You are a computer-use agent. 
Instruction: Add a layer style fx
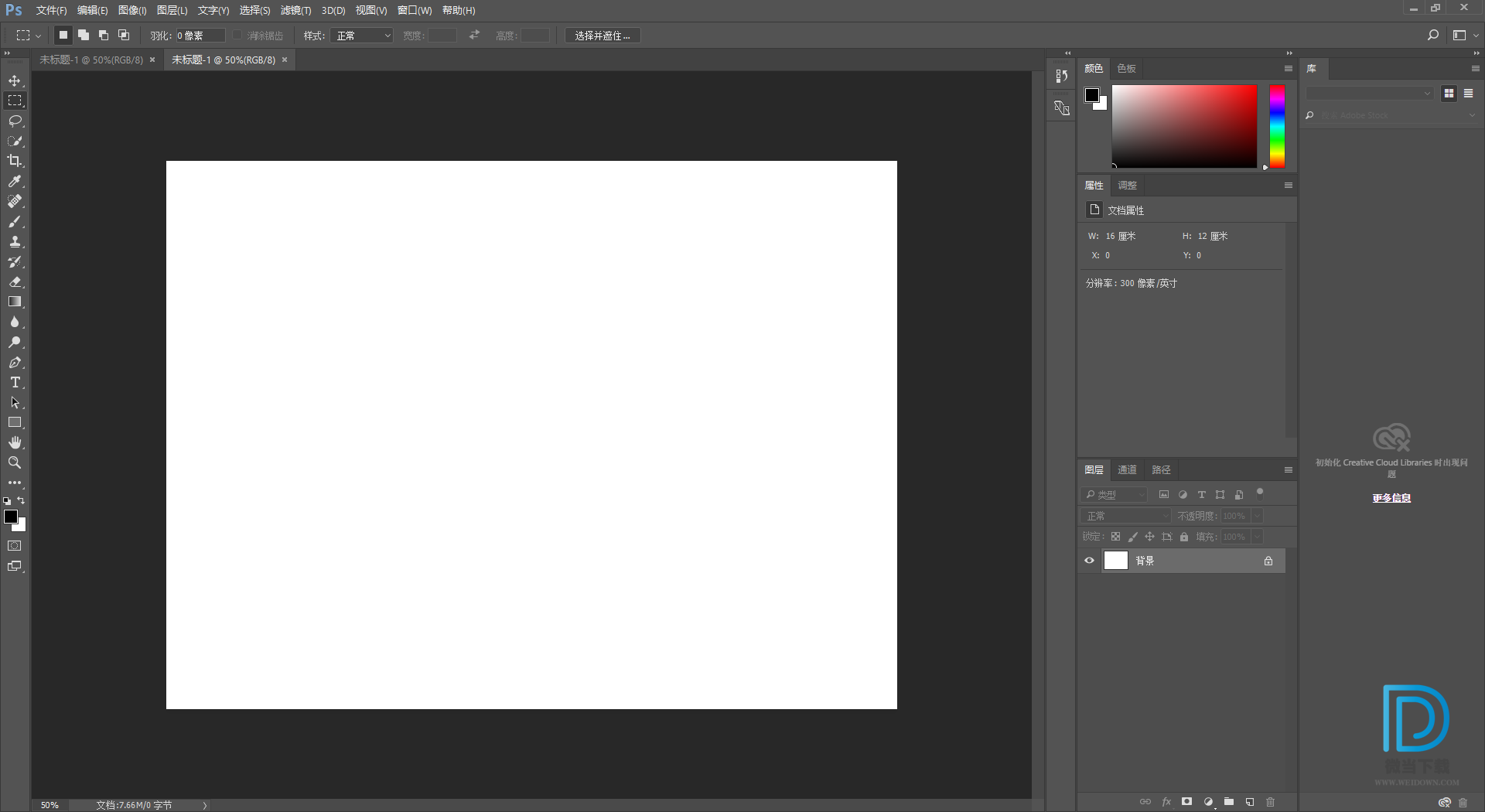tap(1166, 802)
